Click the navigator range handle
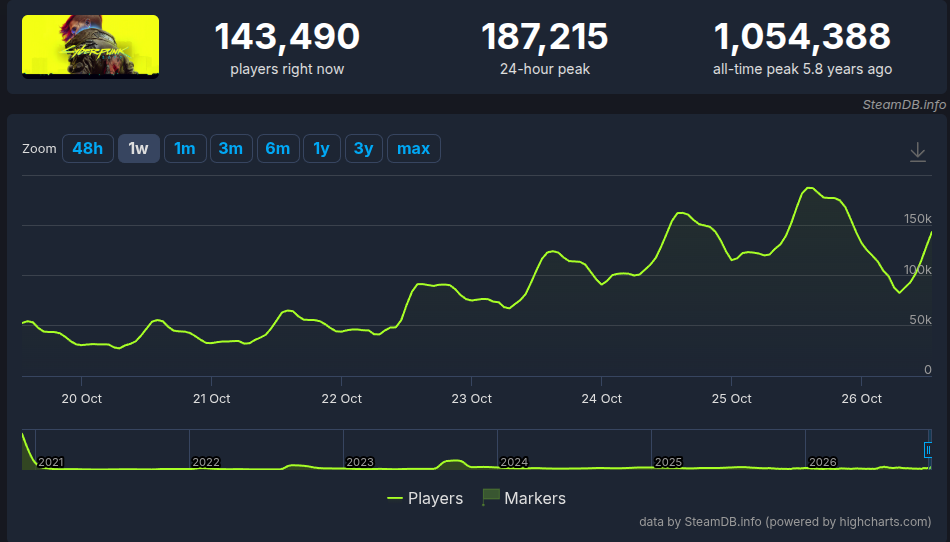Image resolution: width=950 pixels, height=542 pixels. (x=928, y=450)
